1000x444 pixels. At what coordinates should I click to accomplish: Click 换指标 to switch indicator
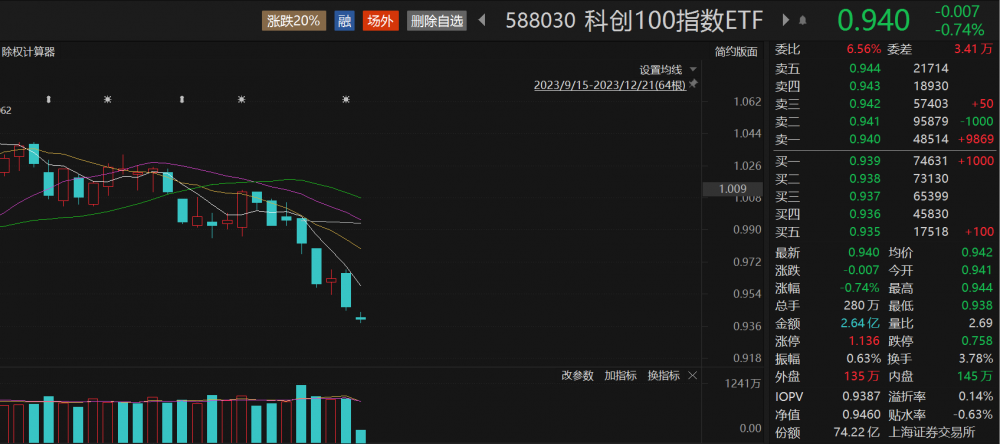tap(664, 376)
